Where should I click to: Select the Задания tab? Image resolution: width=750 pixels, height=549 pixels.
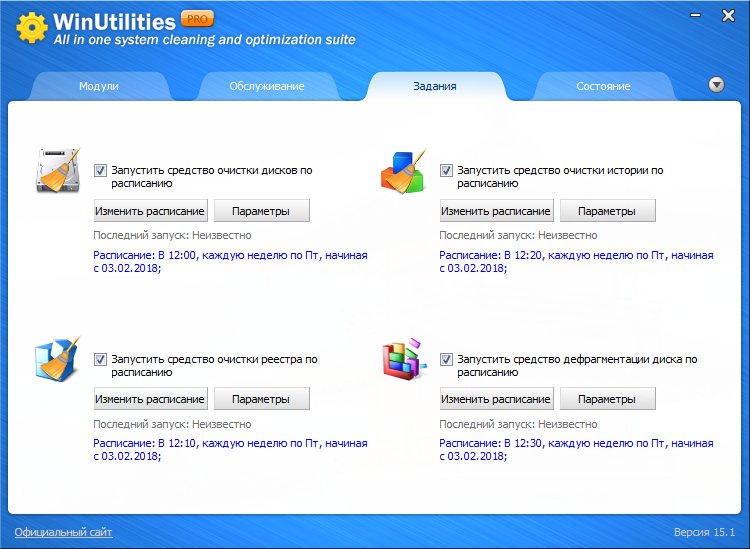click(x=435, y=86)
